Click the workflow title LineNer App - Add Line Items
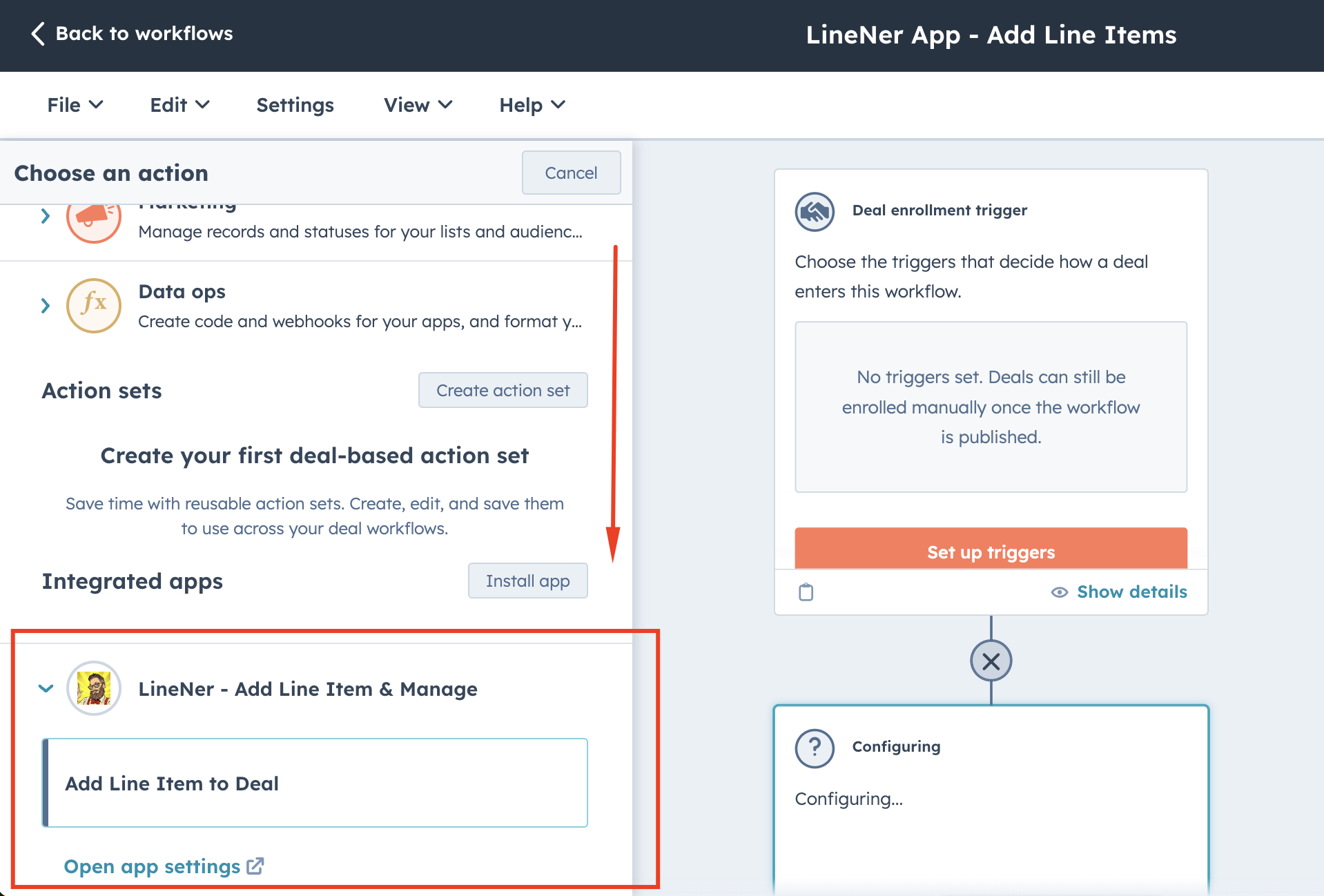The width and height of the screenshot is (1324, 896). coord(991,35)
